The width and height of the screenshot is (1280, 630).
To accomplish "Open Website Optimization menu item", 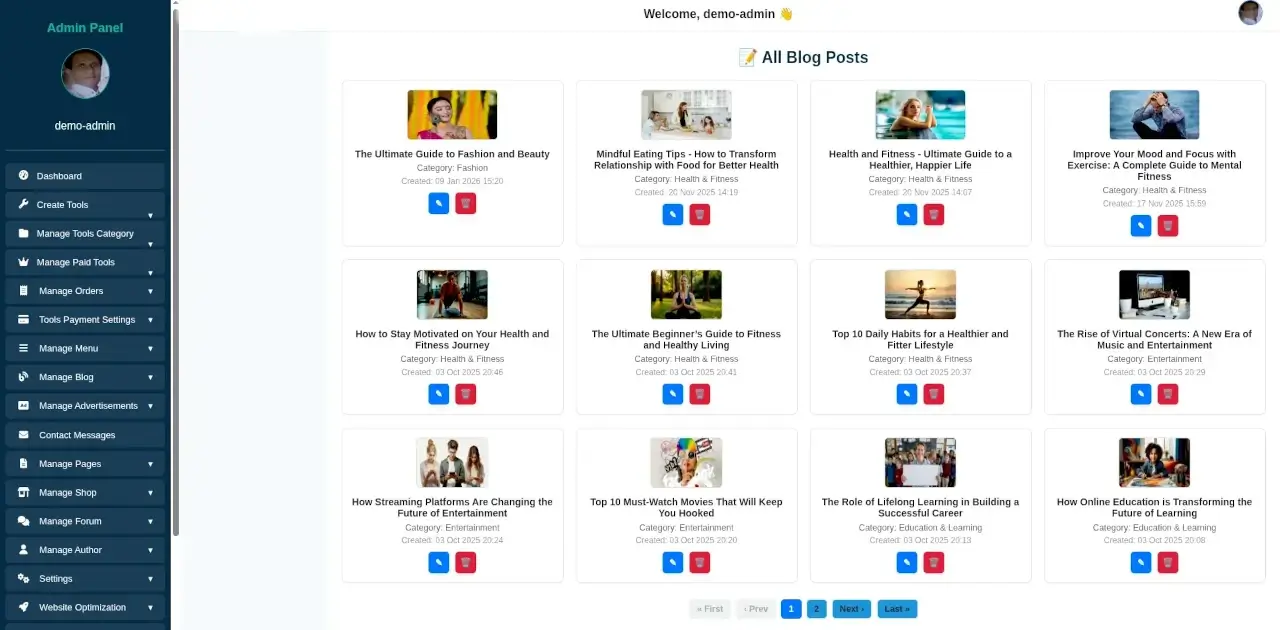I will coord(82,607).
